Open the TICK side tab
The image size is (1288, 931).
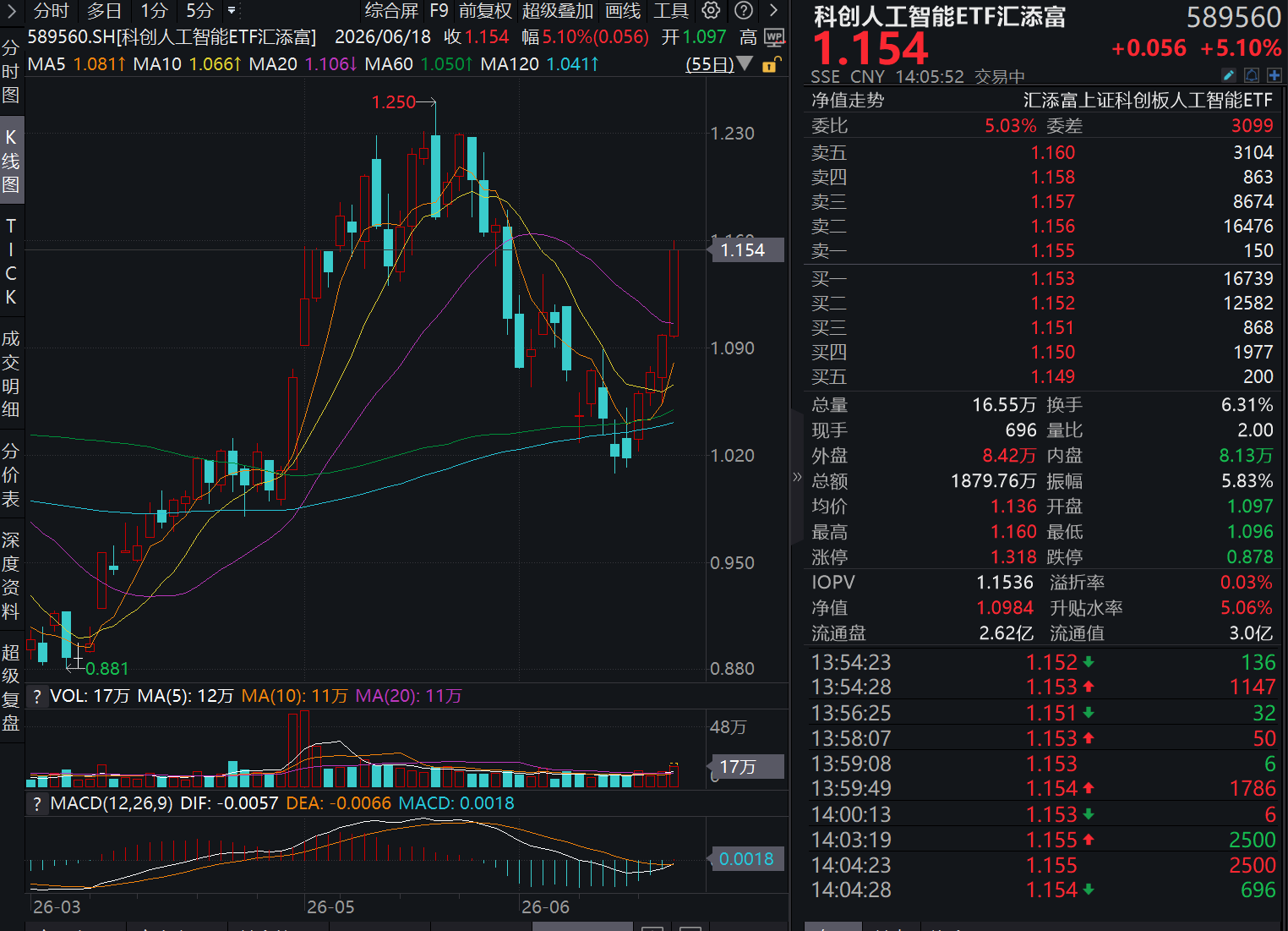(x=11, y=261)
